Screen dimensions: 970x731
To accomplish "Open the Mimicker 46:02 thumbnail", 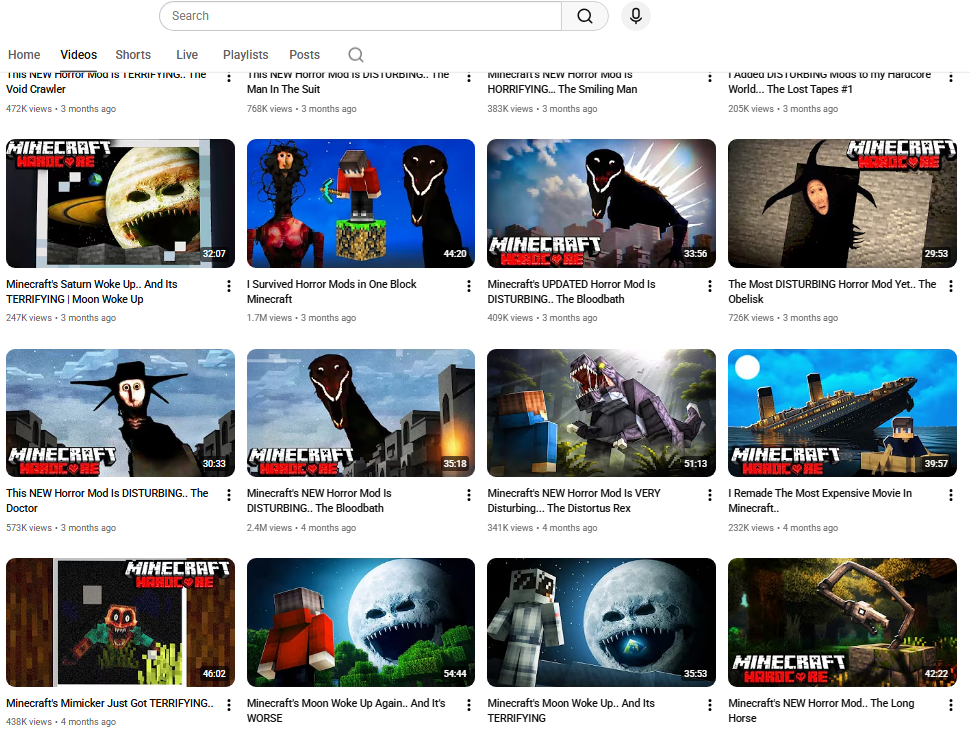I will tap(121, 623).
